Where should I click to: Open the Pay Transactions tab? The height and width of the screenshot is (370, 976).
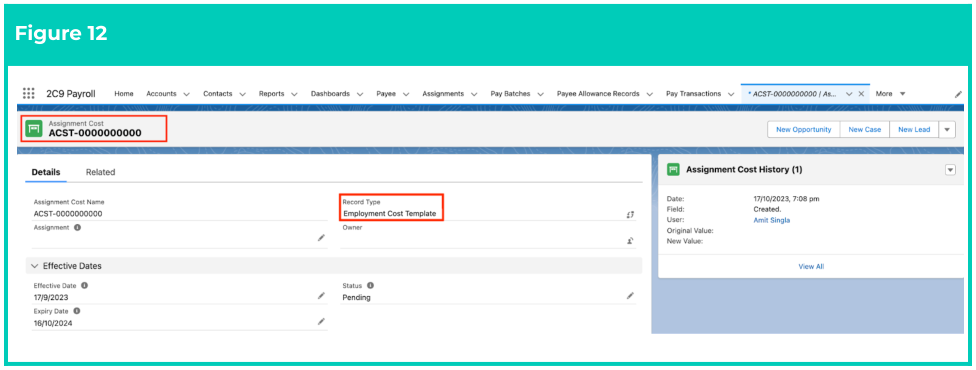(693, 93)
